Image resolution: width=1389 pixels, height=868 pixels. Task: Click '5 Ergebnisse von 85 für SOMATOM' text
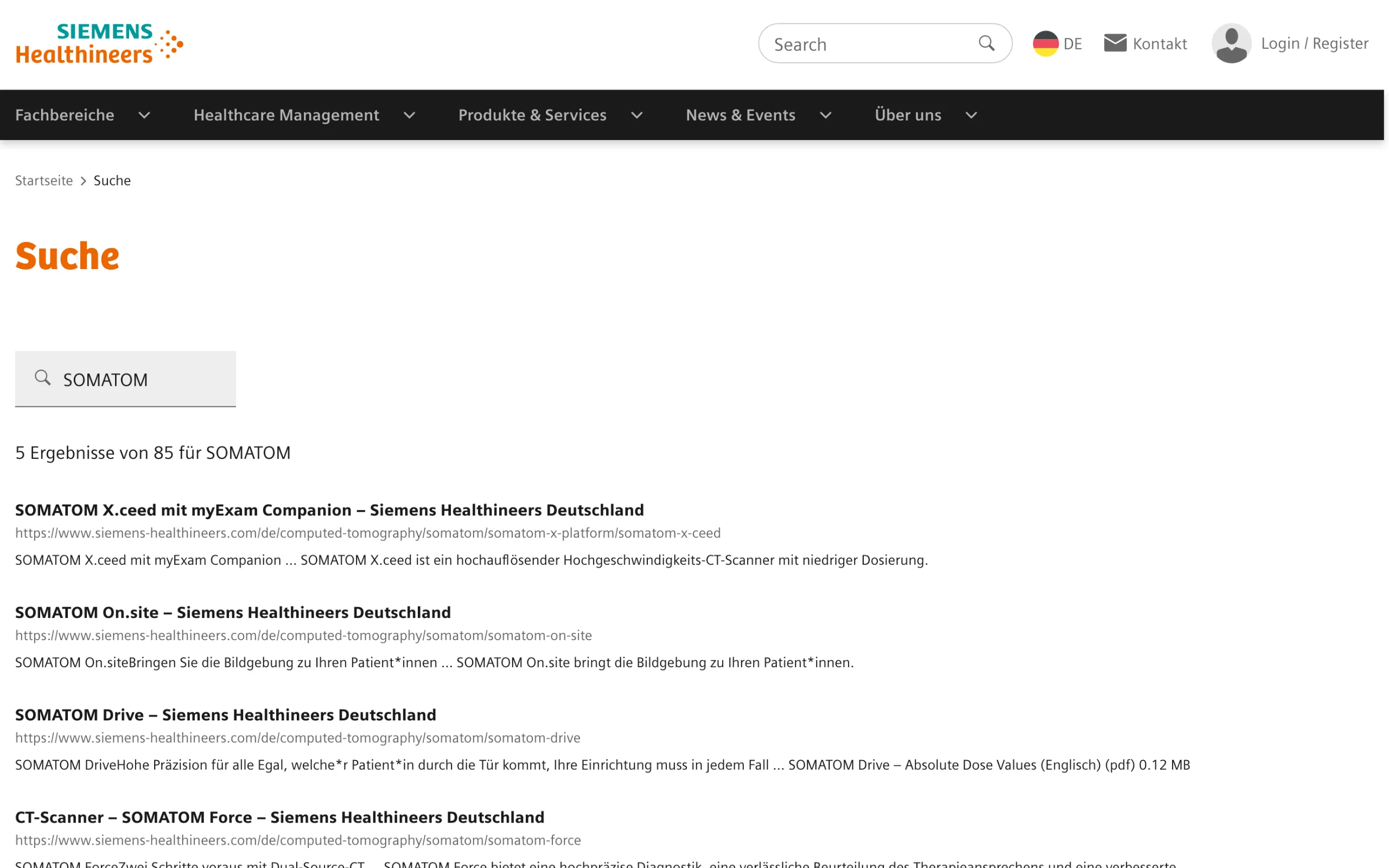pos(152,452)
